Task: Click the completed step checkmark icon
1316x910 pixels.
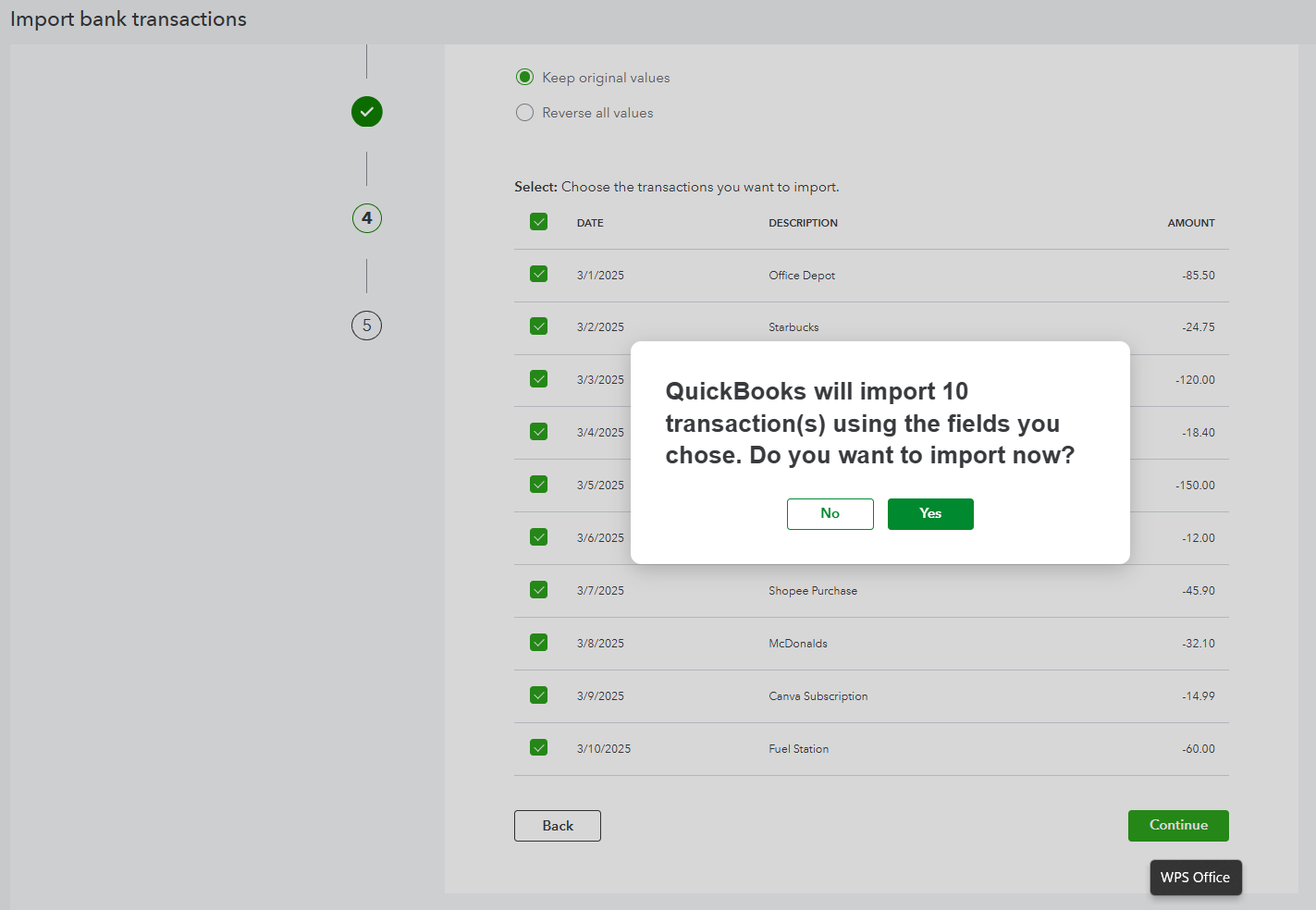Action: coord(367,112)
